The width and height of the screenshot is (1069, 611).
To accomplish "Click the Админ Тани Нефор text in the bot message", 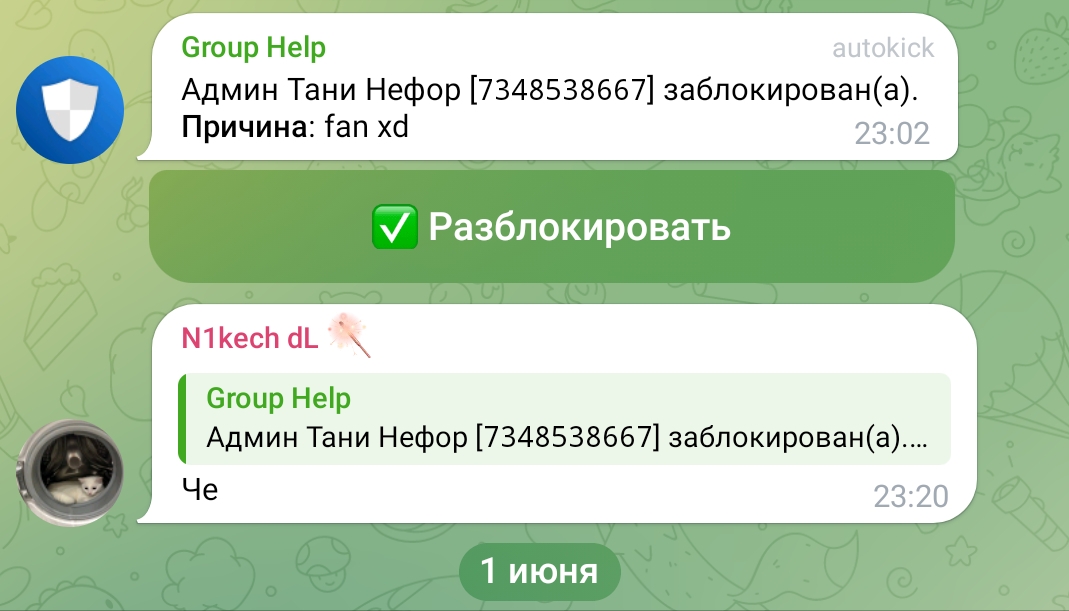I will [320, 89].
